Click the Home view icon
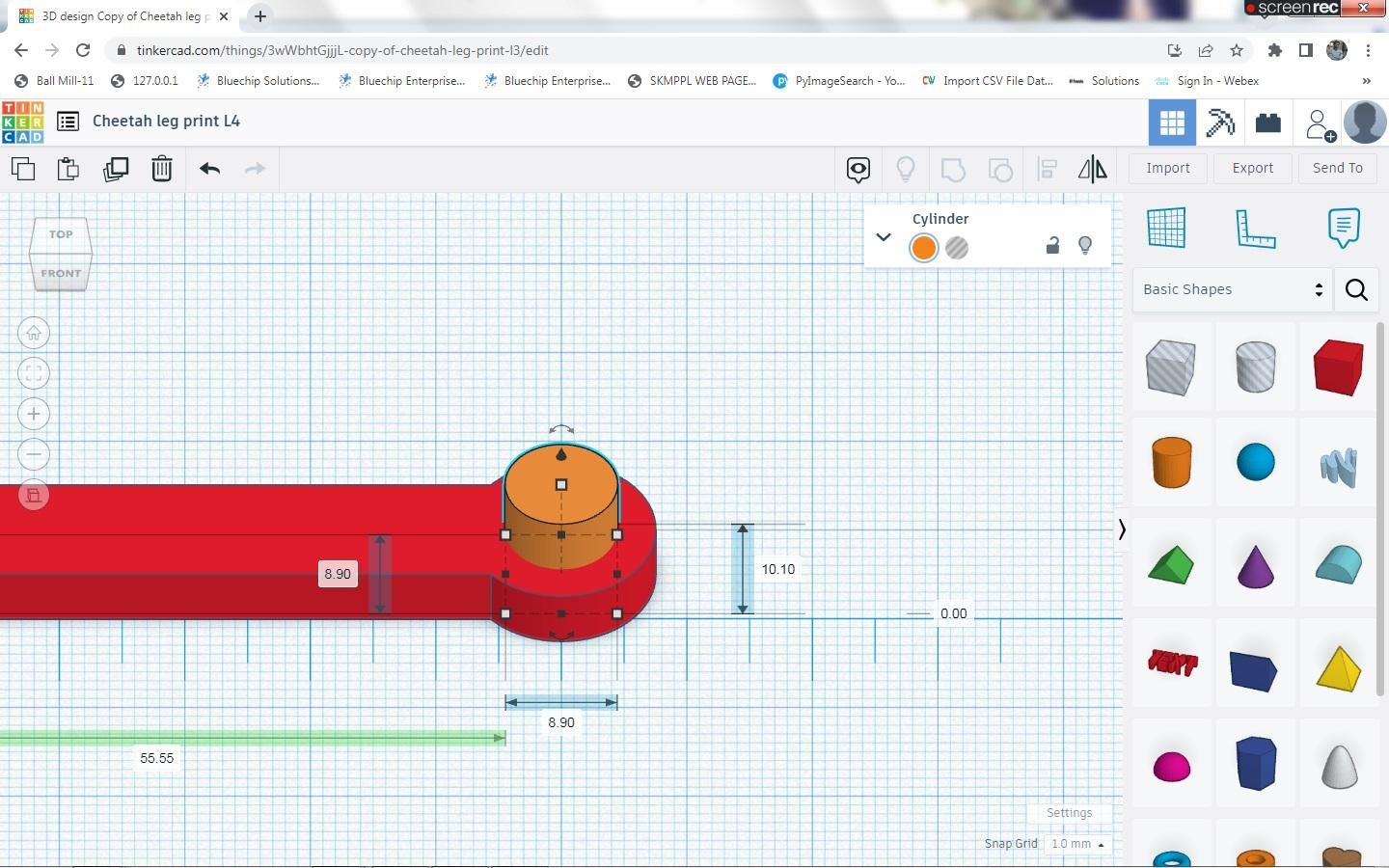The height and width of the screenshot is (868, 1389). click(34, 334)
